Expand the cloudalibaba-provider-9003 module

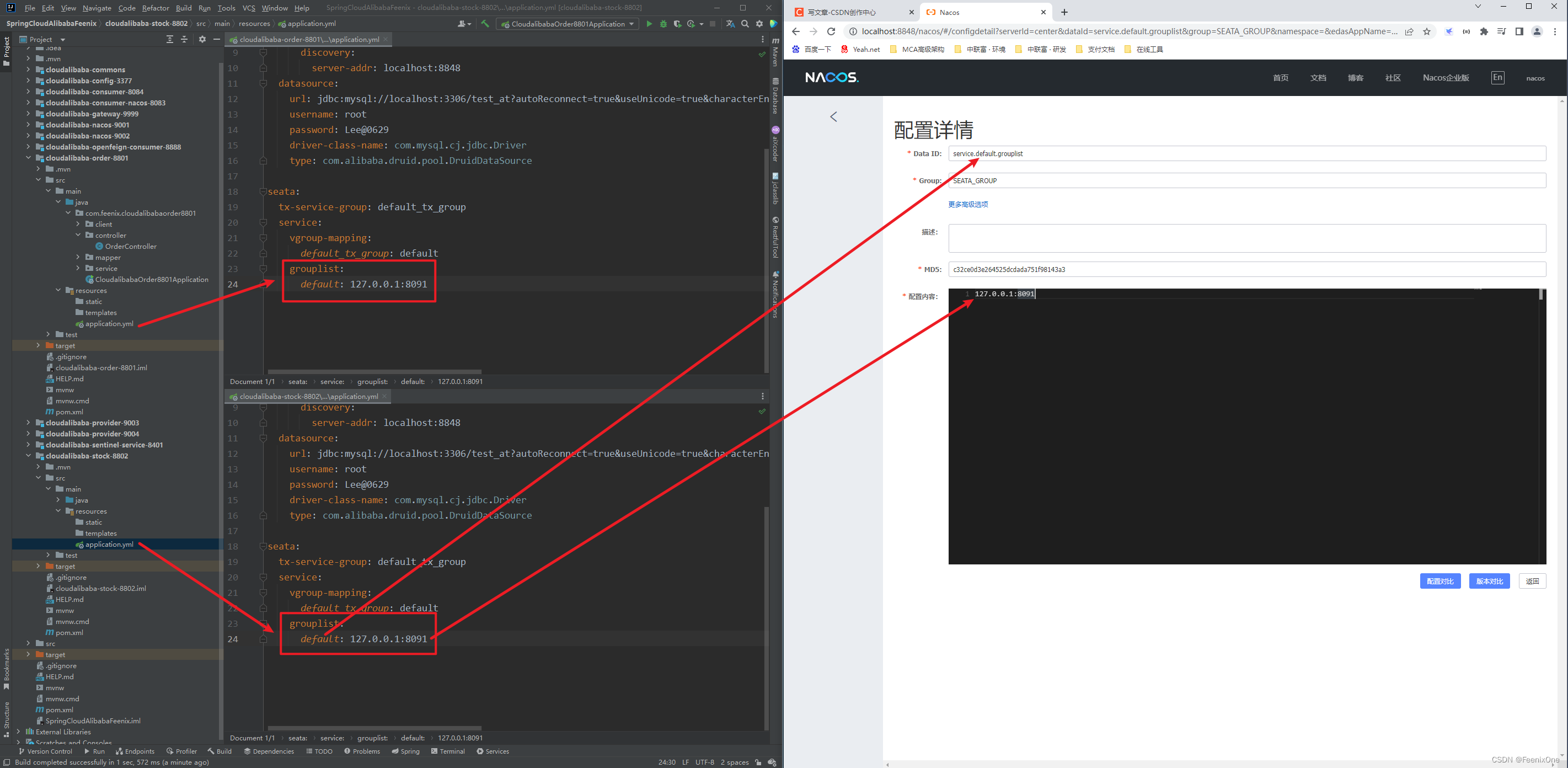pos(28,423)
